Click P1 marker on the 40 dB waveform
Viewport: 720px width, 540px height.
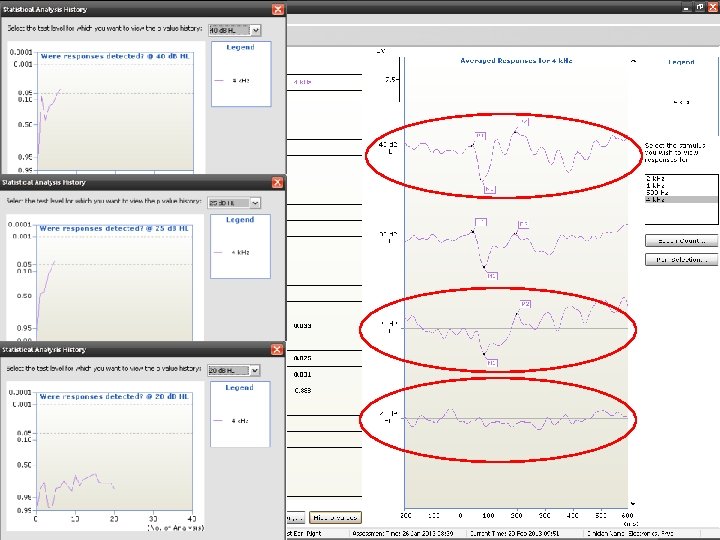480,136
